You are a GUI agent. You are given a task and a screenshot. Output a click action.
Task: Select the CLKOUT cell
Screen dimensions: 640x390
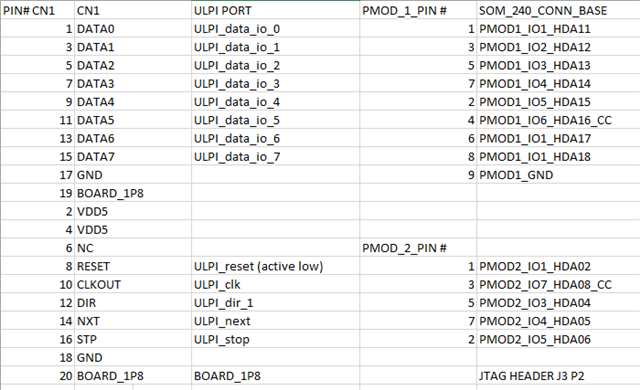(x=133, y=285)
